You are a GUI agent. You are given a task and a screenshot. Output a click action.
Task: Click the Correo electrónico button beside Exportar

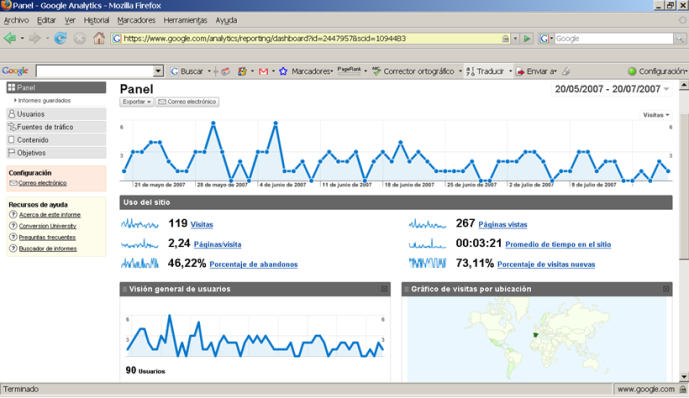[x=187, y=101]
